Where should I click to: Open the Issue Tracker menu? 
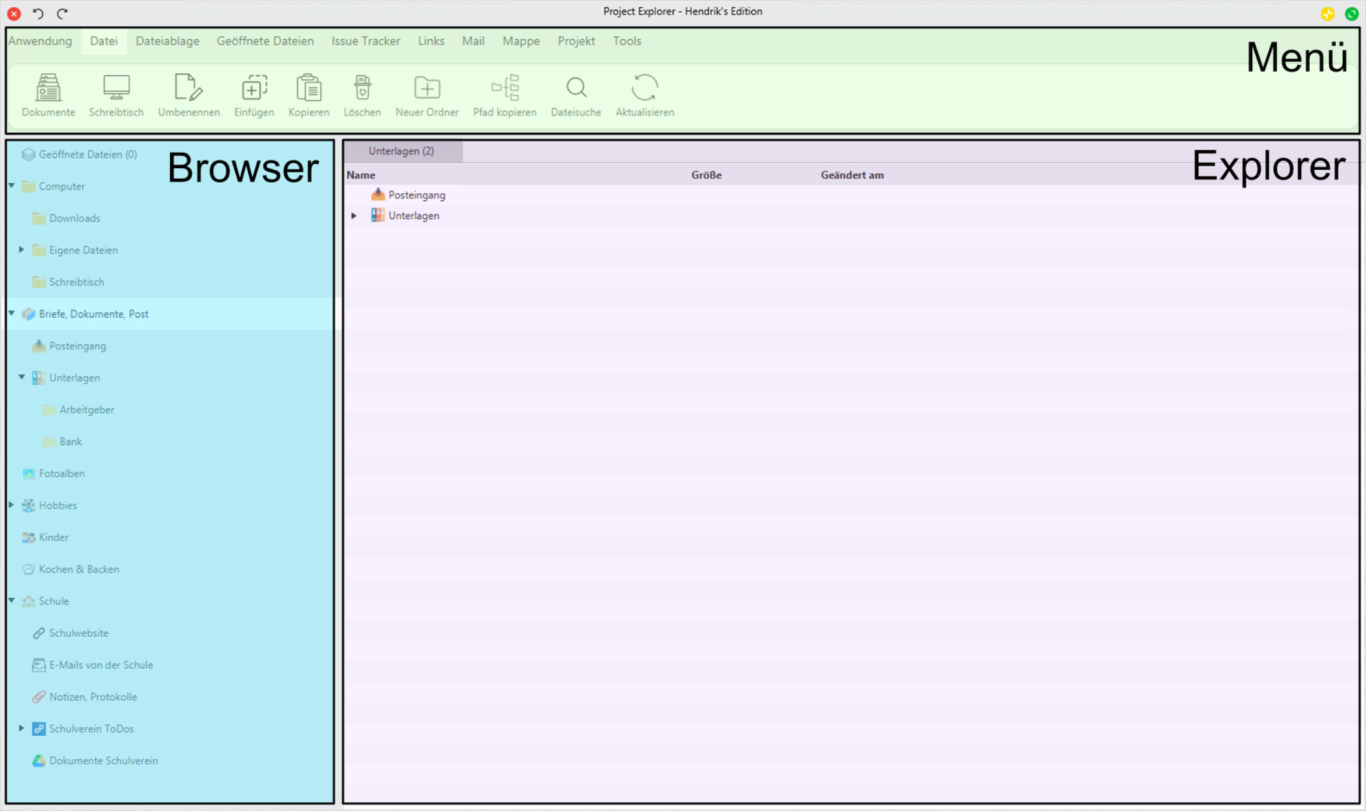(366, 41)
